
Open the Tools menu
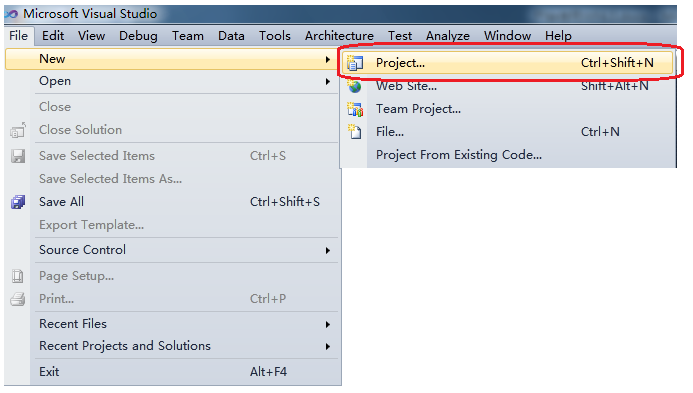pyautogui.click(x=274, y=36)
